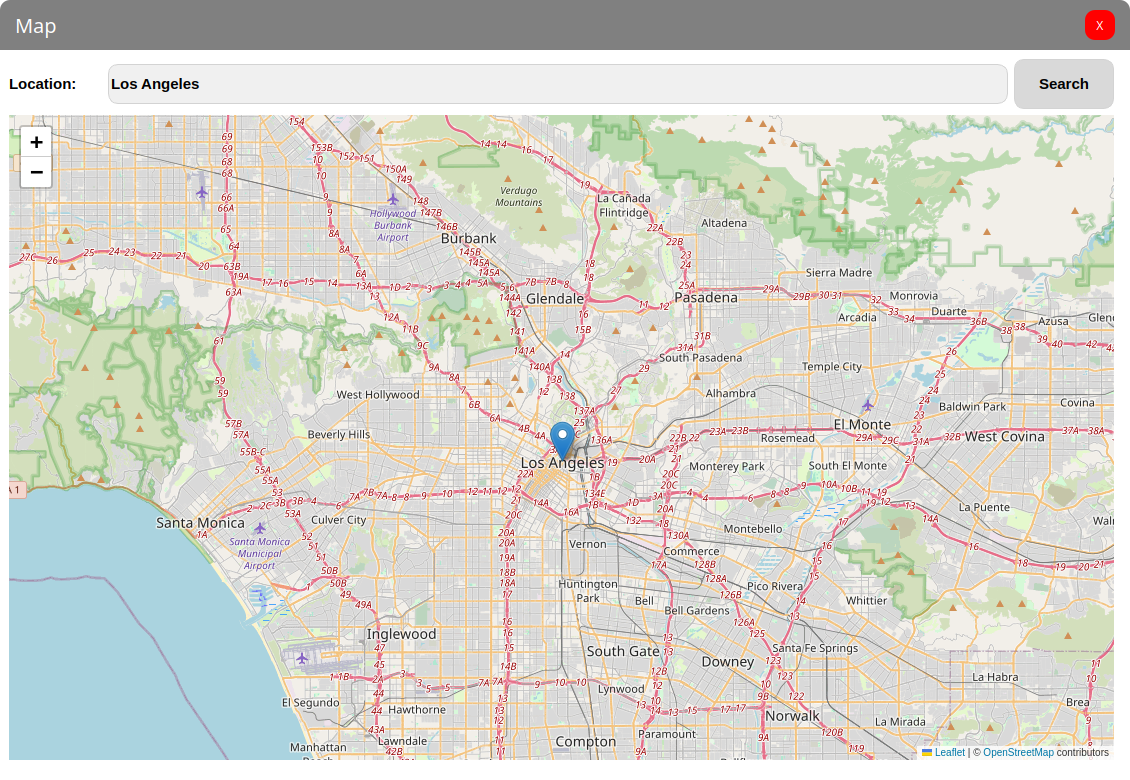Click the West Covina label on the map

click(x=1003, y=437)
